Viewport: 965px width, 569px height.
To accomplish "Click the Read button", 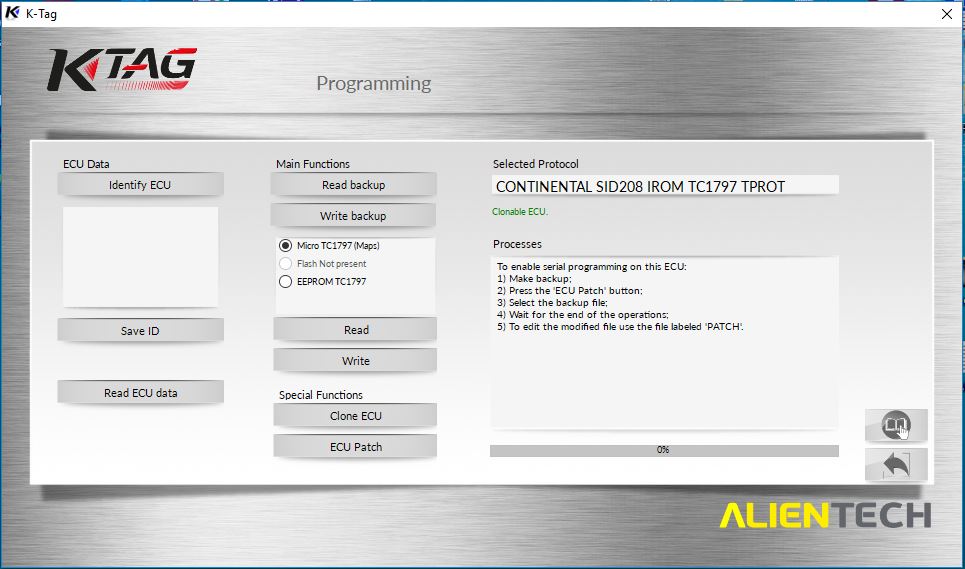I will pyautogui.click(x=355, y=330).
